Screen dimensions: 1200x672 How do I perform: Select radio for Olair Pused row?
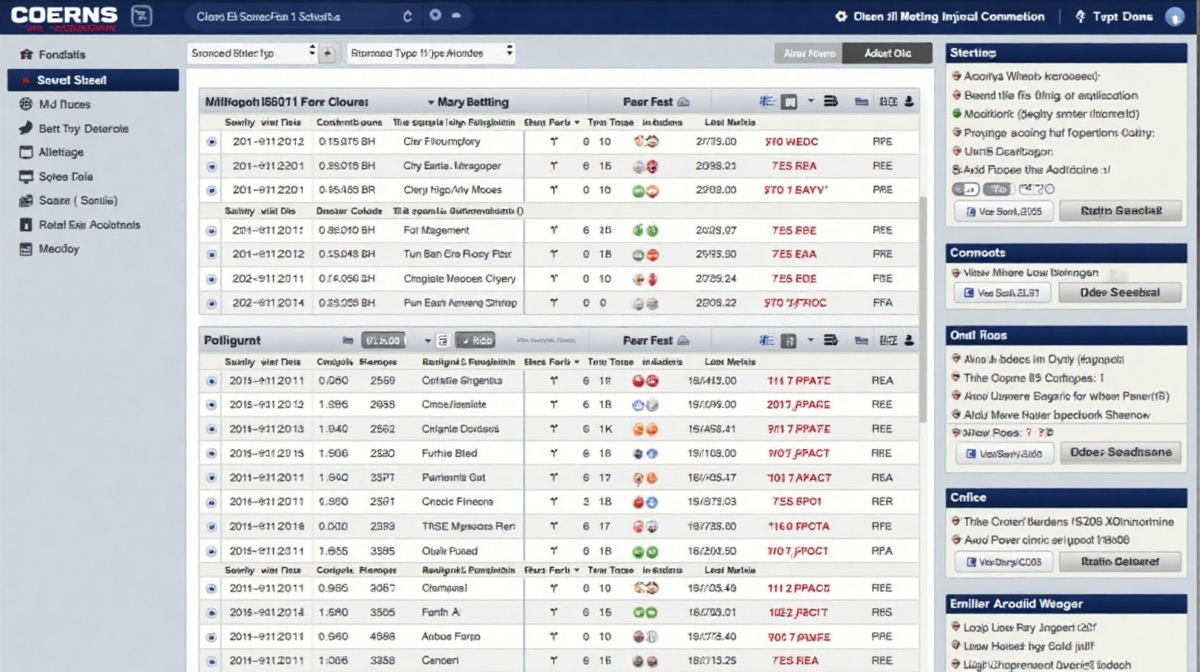211,551
